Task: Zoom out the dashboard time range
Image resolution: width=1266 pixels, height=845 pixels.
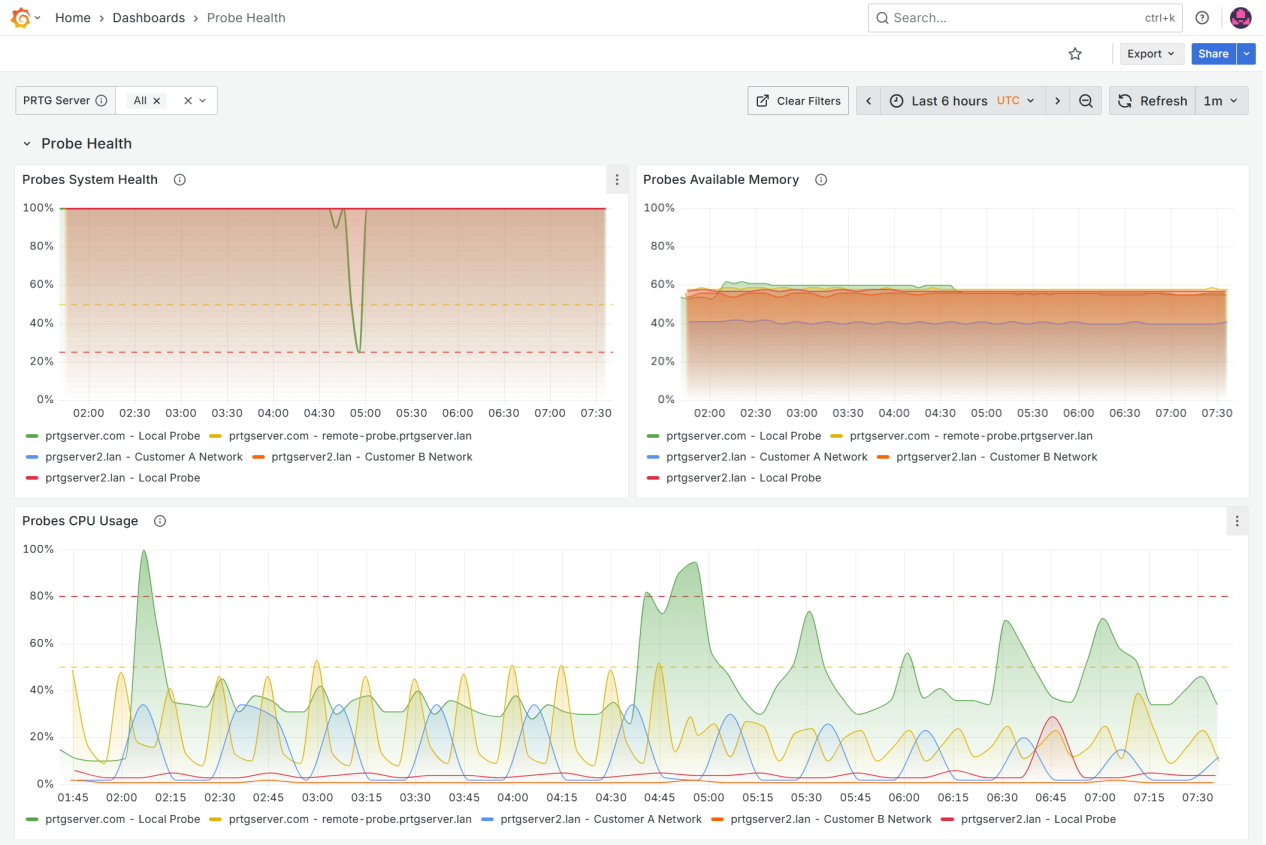Action: [1086, 100]
